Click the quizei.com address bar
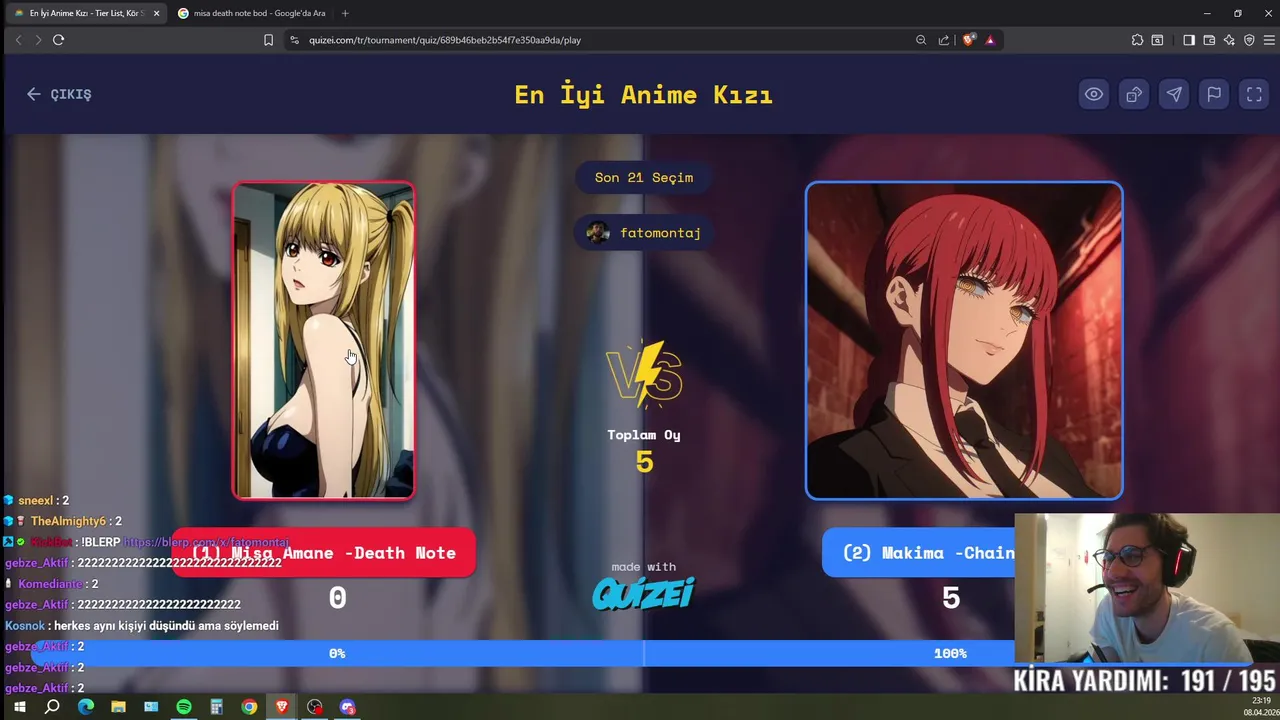The height and width of the screenshot is (720, 1280). 600,40
